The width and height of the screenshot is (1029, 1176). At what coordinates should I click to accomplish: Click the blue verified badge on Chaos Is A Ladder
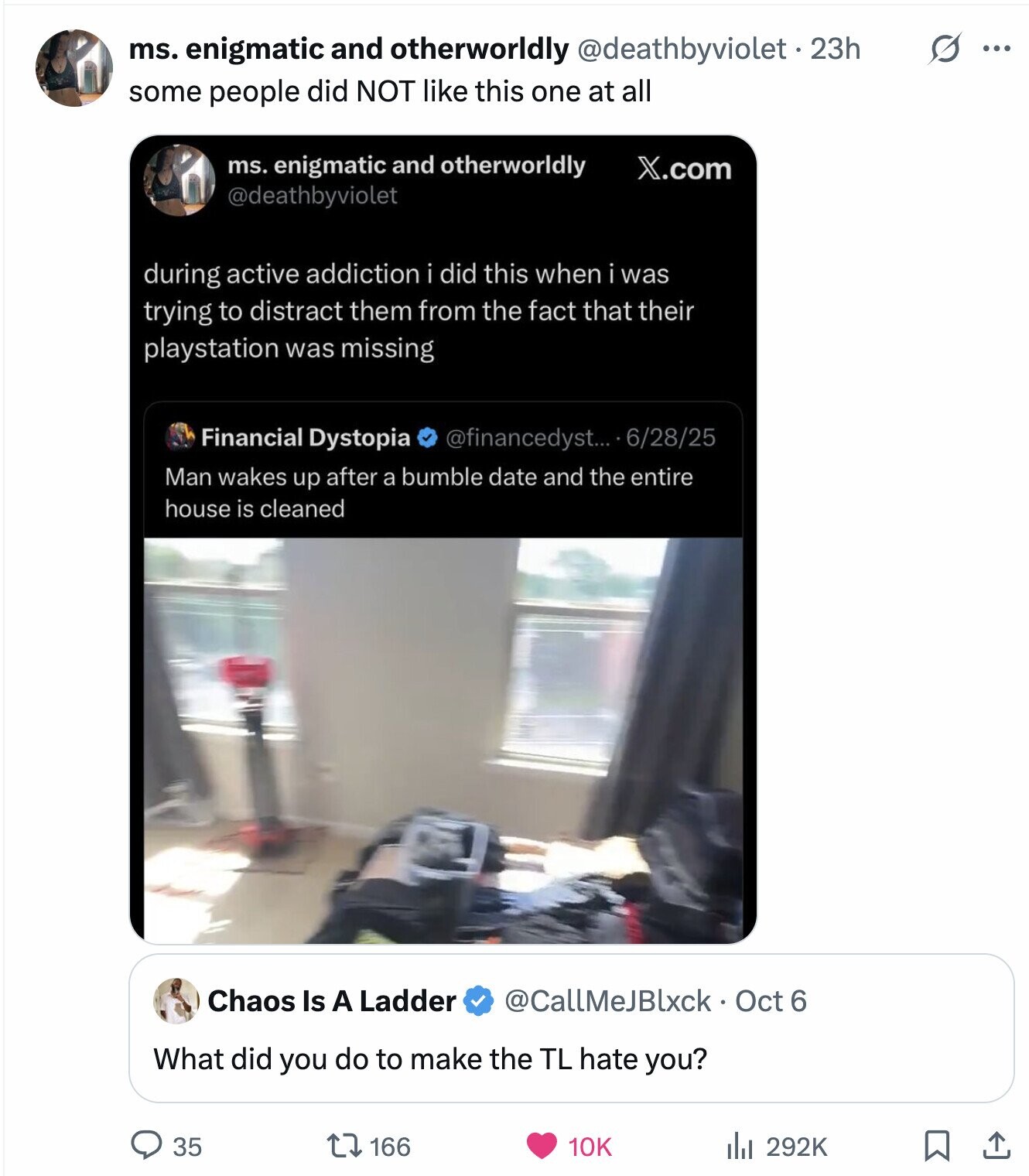tap(479, 1001)
